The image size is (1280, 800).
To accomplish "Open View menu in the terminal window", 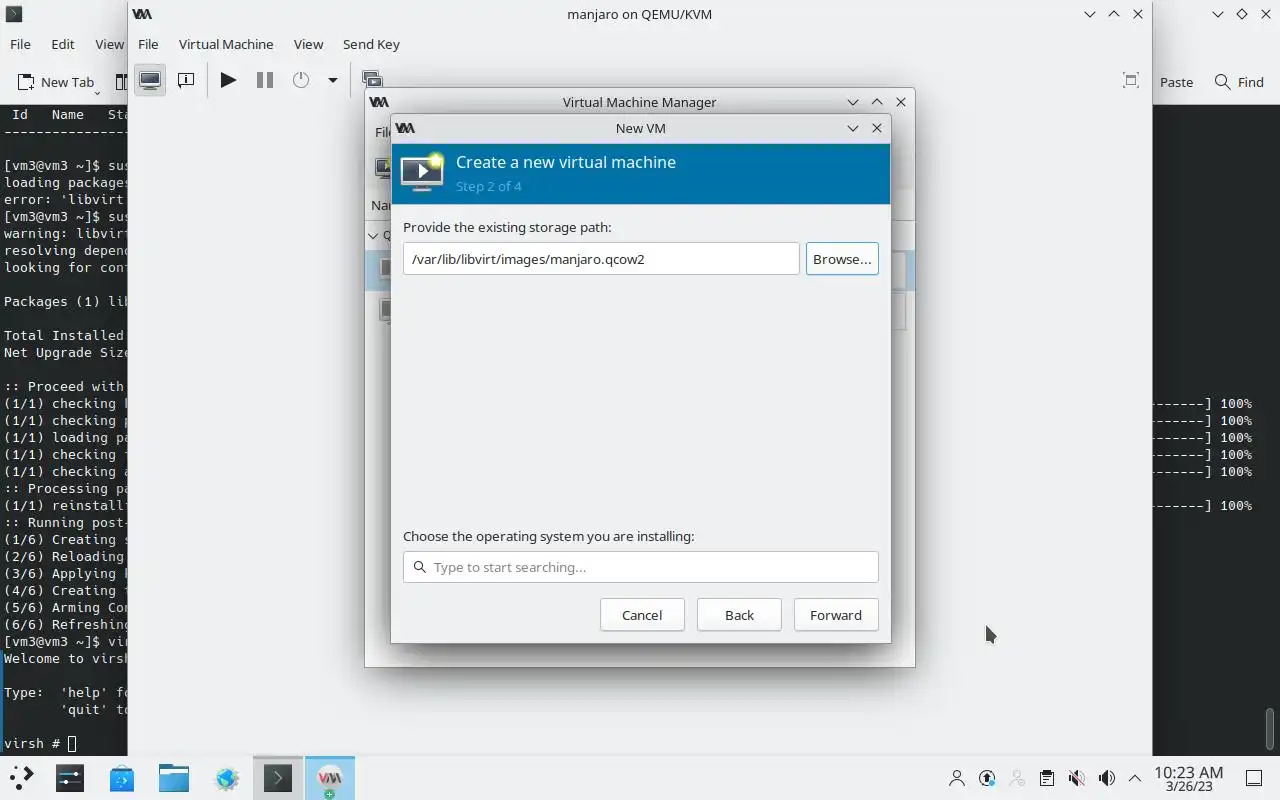I will click(x=109, y=44).
